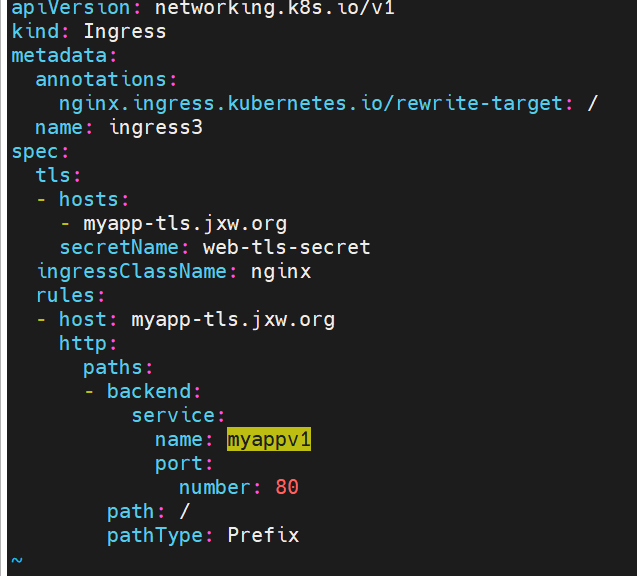Click the 'networking.k8s.io/v1' value
The image size is (637, 576).
[x=275, y=8]
